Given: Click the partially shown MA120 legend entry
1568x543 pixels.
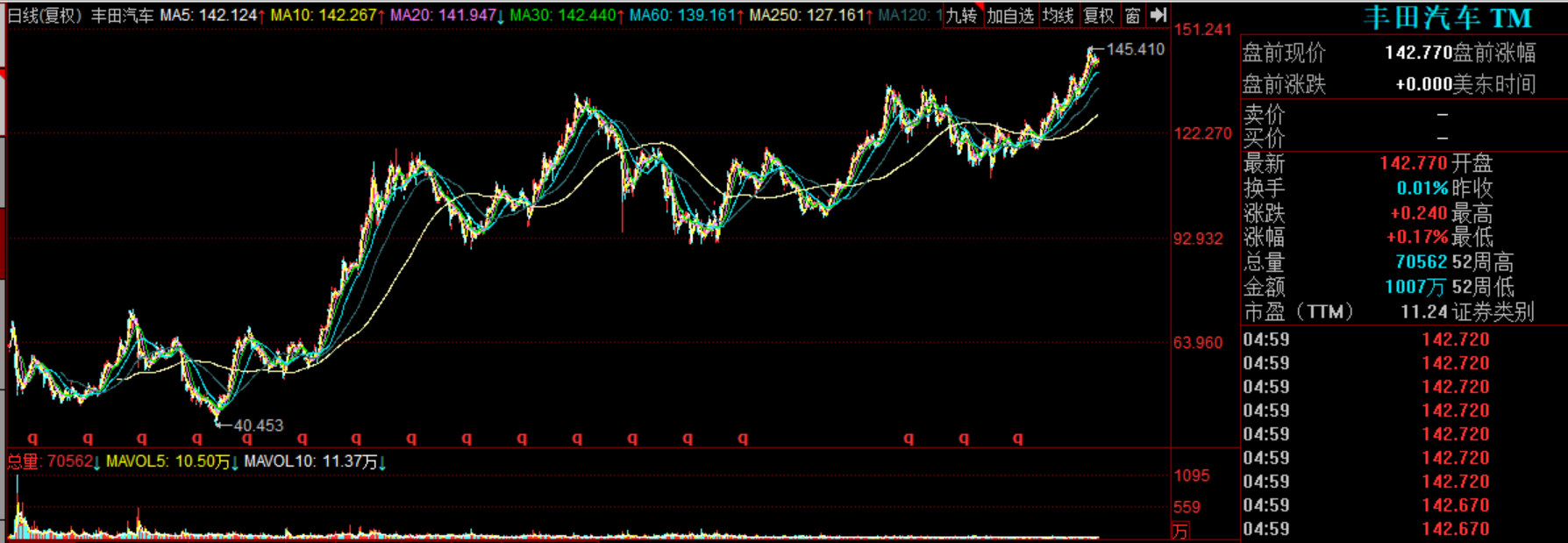Looking at the screenshot, I should [910, 16].
